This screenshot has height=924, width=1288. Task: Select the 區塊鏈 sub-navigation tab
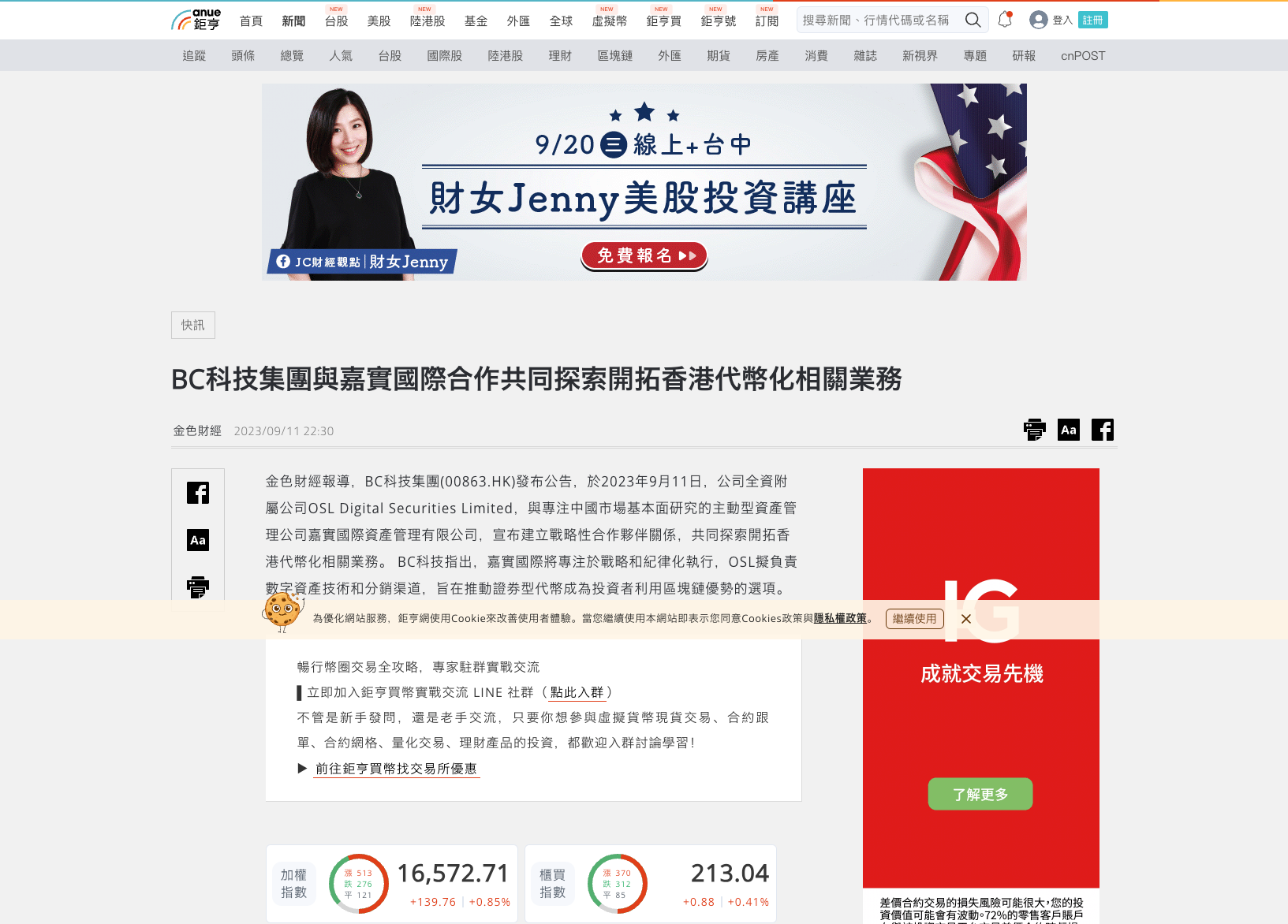tap(615, 56)
